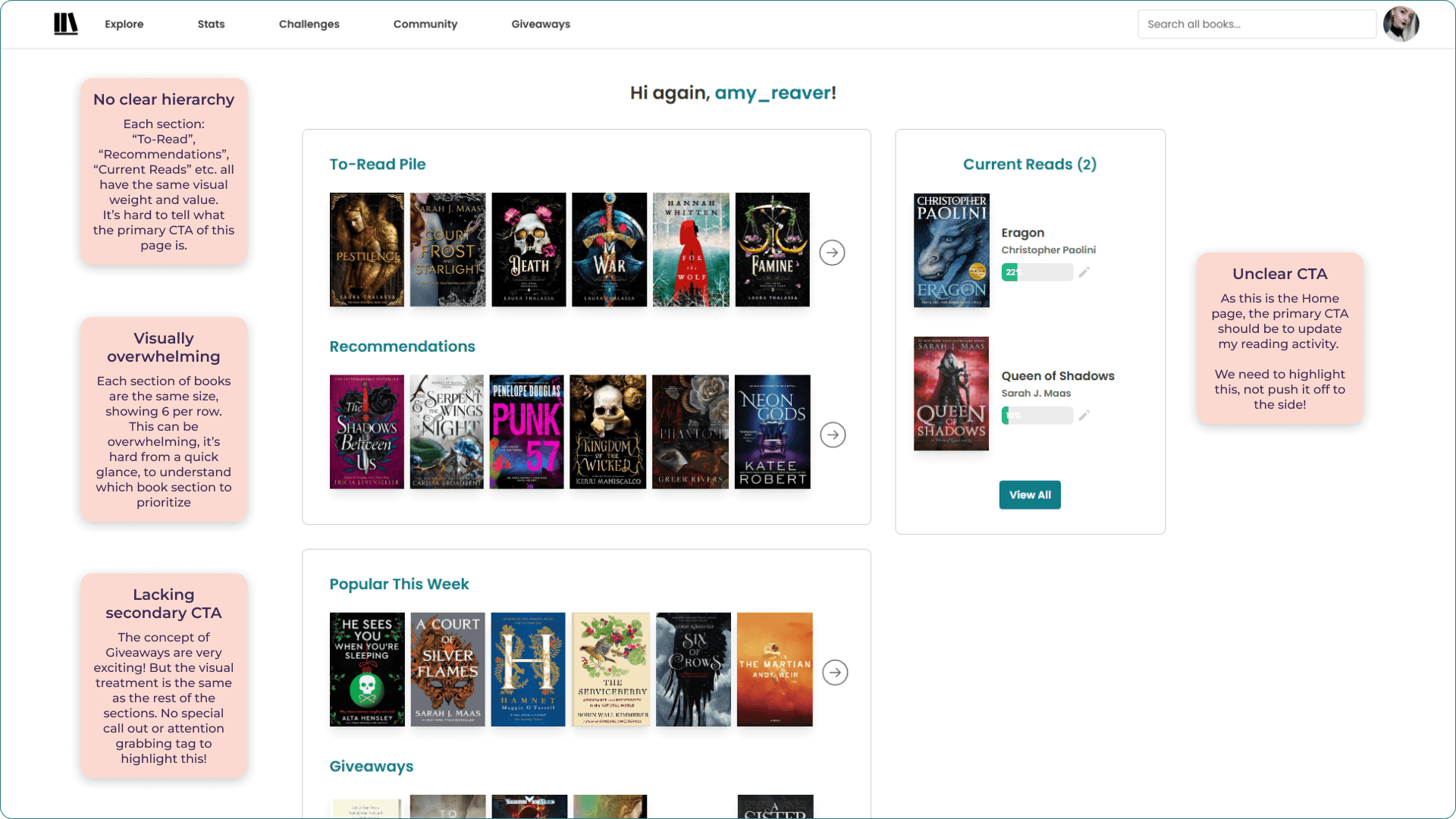The height and width of the screenshot is (819, 1456).
Task: Click next arrow in Popular This Week
Action: pos(835,673)
